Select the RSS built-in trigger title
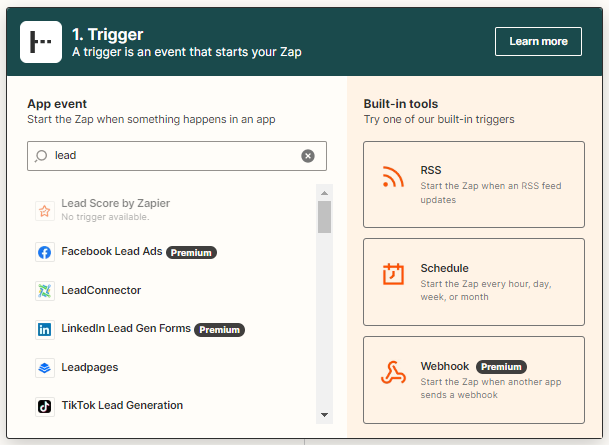609x445 pixels. click(x=431, y=170)
